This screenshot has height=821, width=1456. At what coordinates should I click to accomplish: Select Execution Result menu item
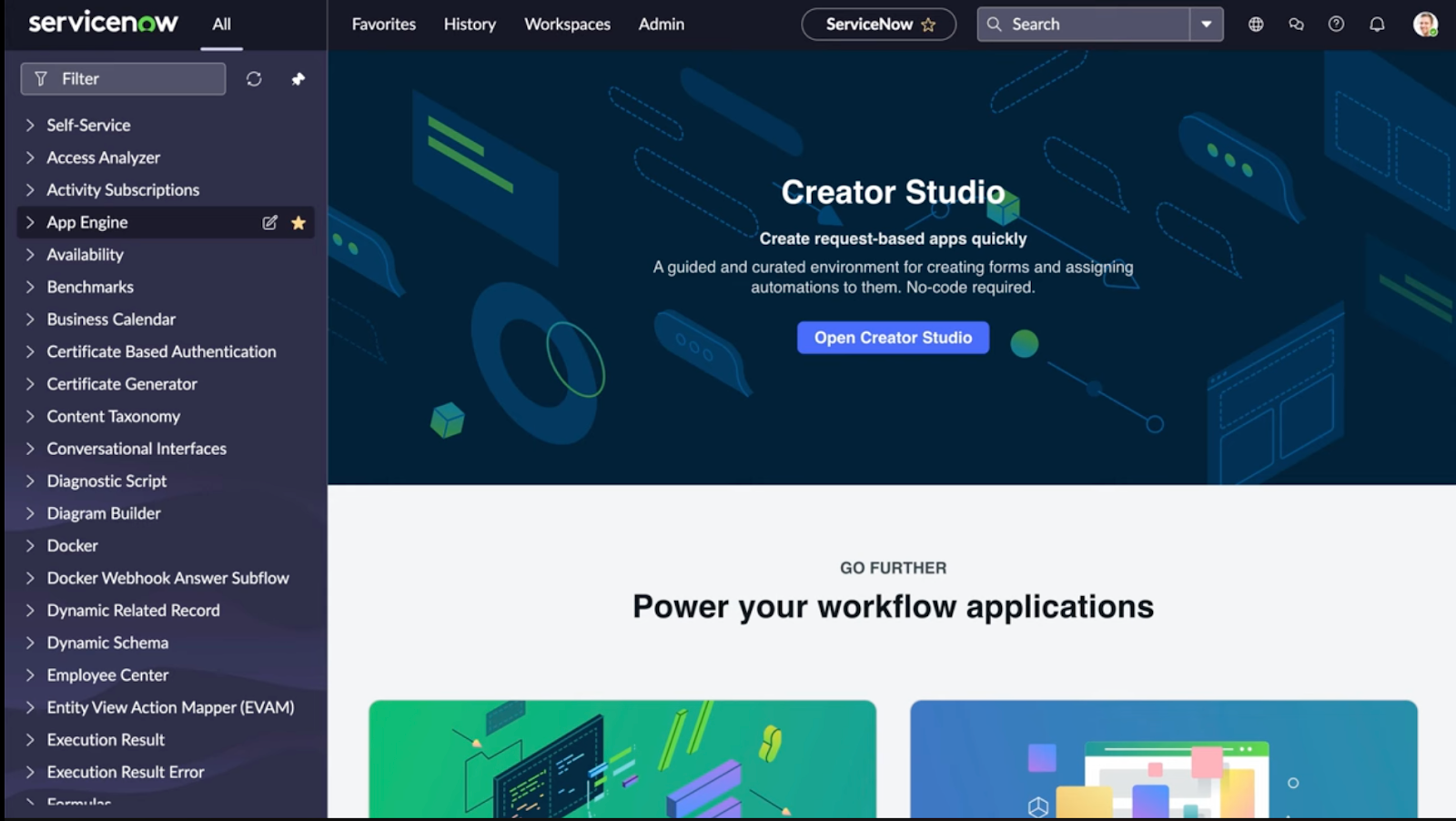[106, 740]
